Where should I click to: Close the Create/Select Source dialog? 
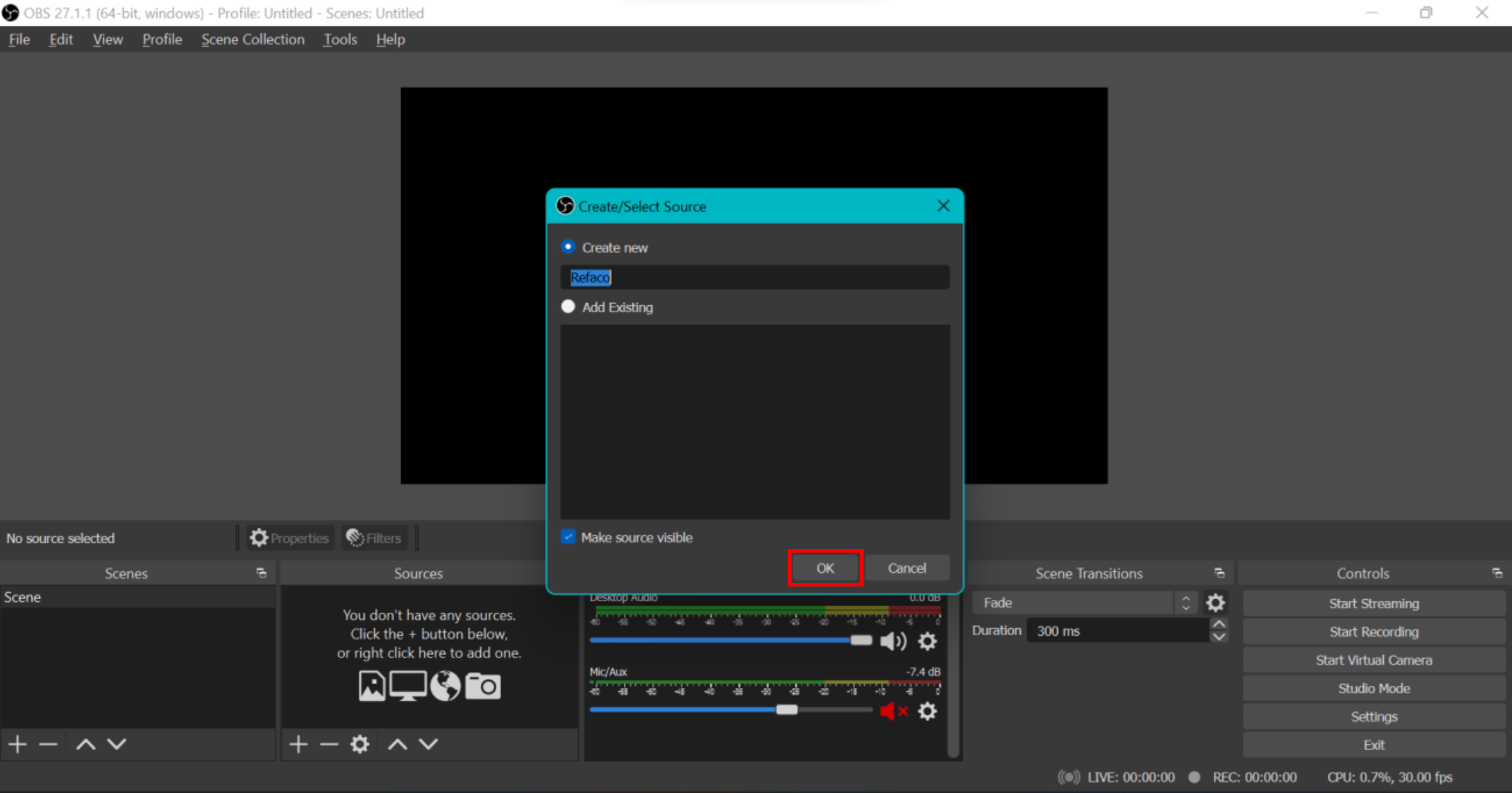[943, 206]
